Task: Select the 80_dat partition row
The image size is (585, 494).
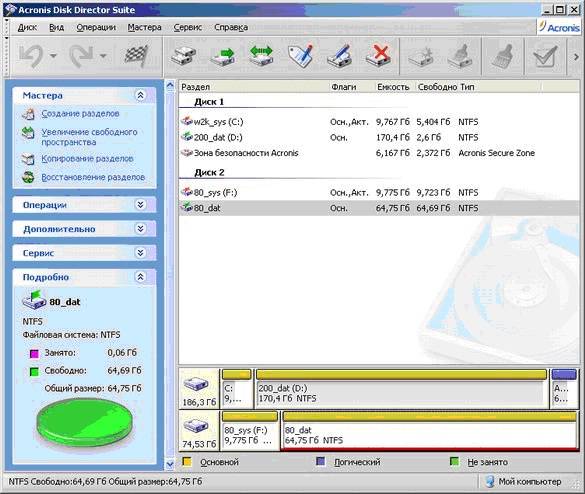Action: point(379,208)
